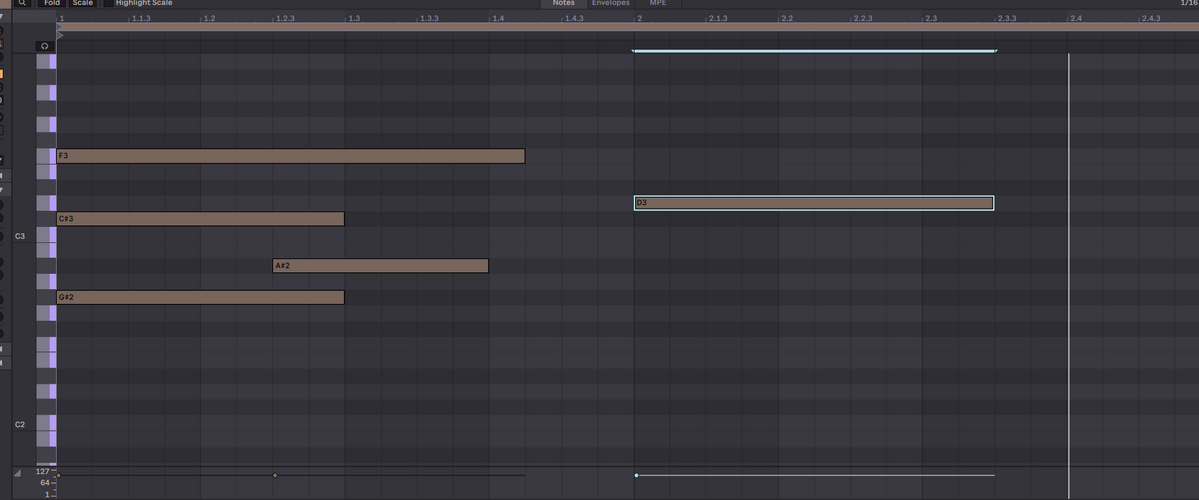Switch to the Notes tab
This screenshot has height=500, width=1199.
[x=564, y=3]
